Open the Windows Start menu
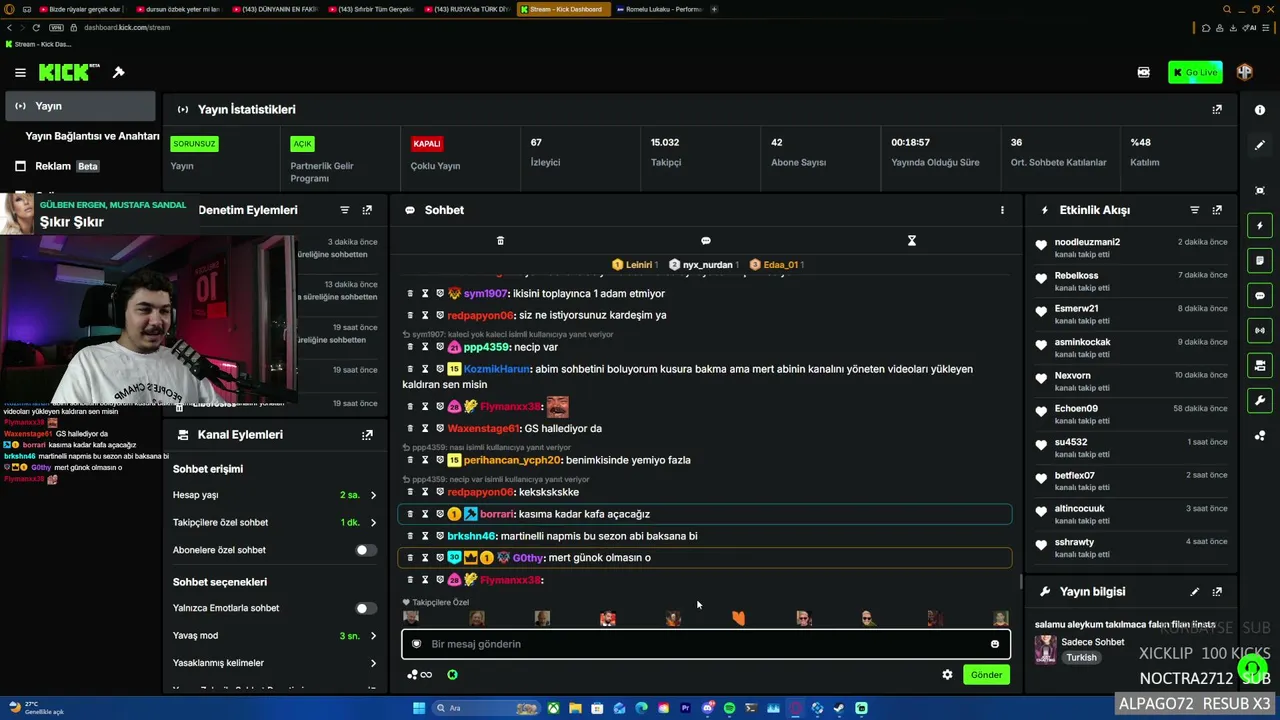1280x720 pixels. click(x=419, y=708)
